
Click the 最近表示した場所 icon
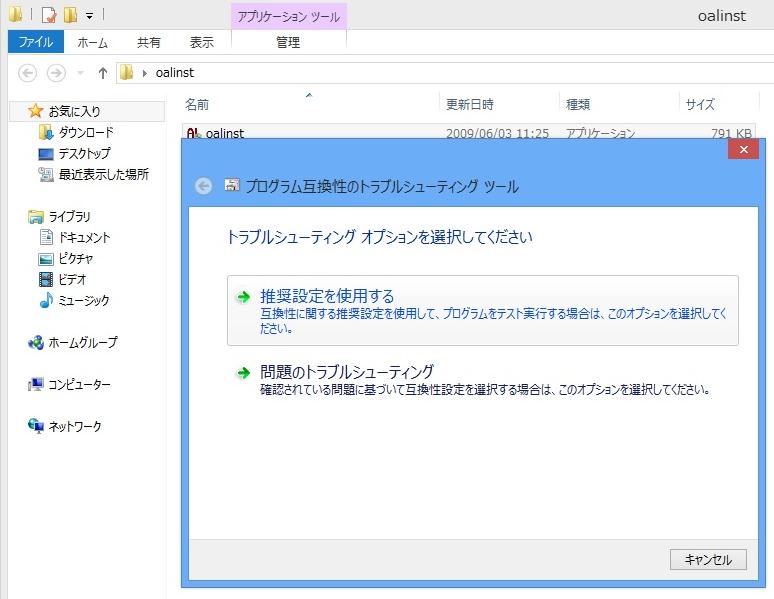[45, 174]
